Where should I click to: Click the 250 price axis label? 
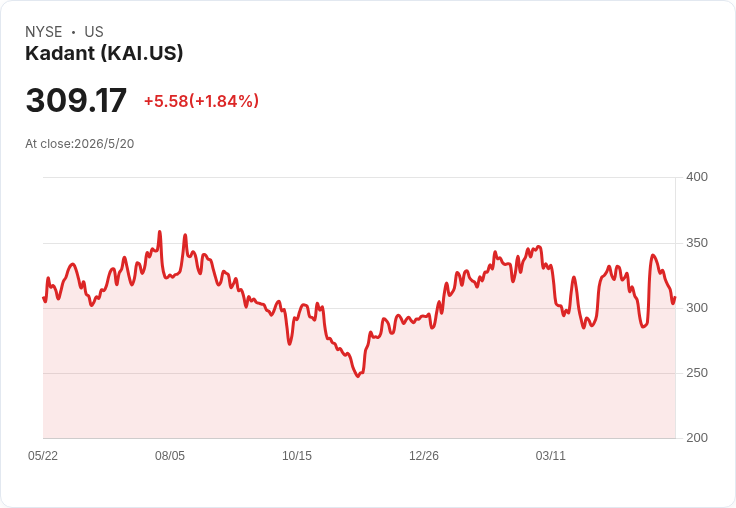click(697, 373)
